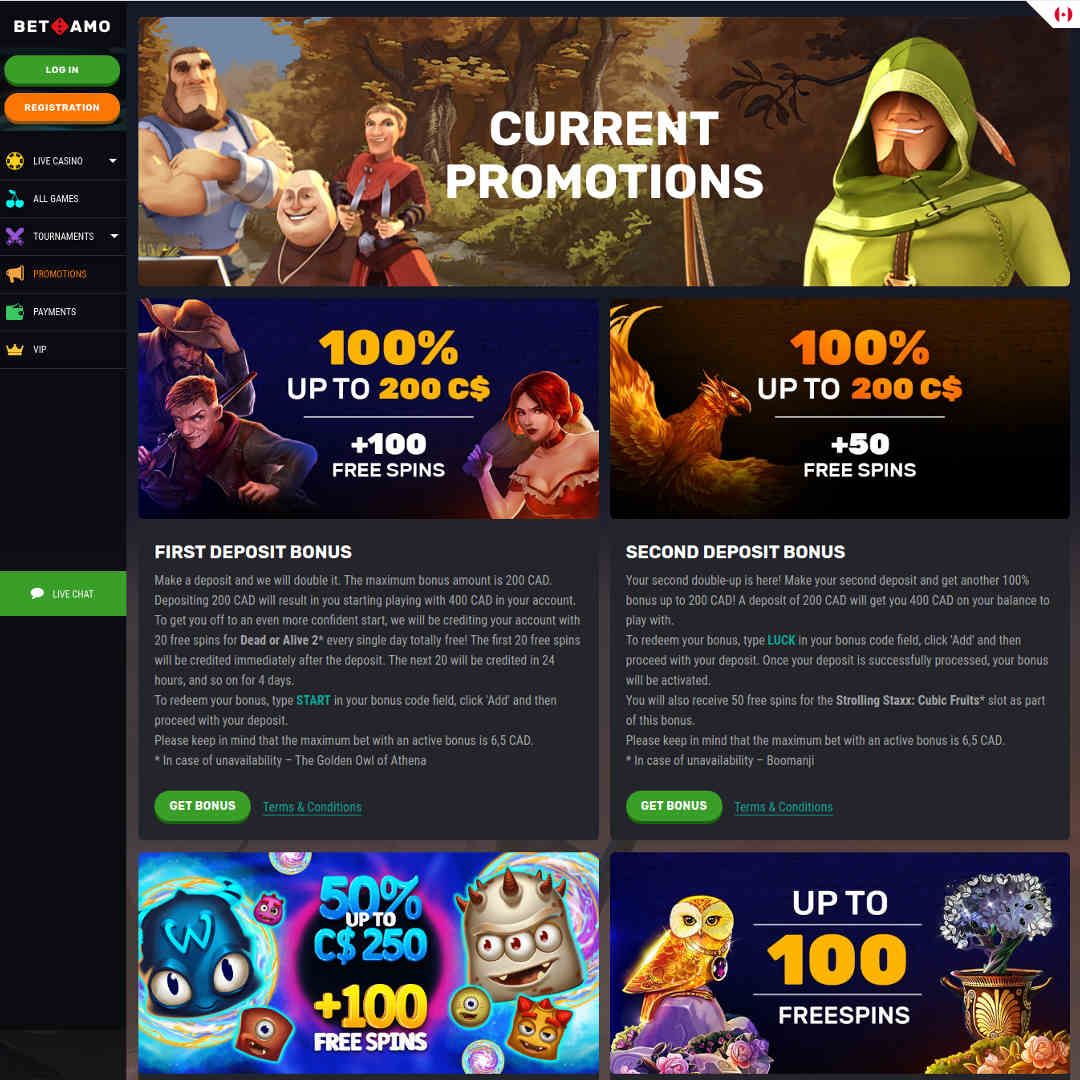This screenshot has width=1080, height=1080.
Task: Get the First Deposit Bonus
Action: pos(202,806)
